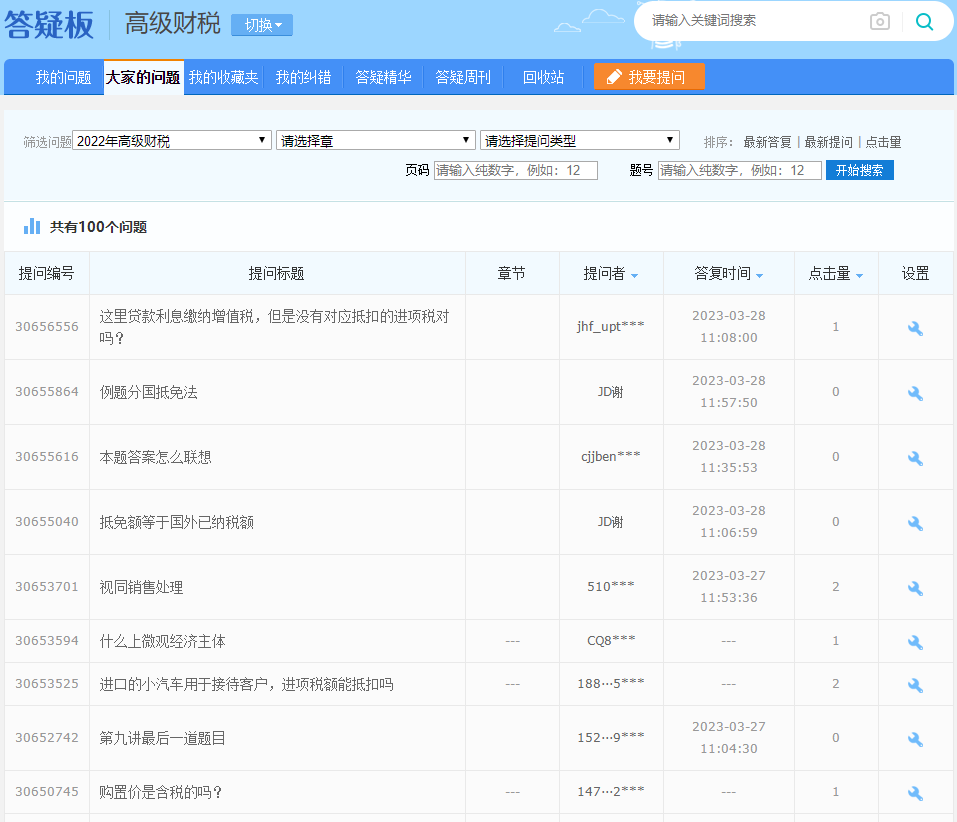Click the camera image search icon
The width and height of the screenshot is (957, 822).
(879, 21)
